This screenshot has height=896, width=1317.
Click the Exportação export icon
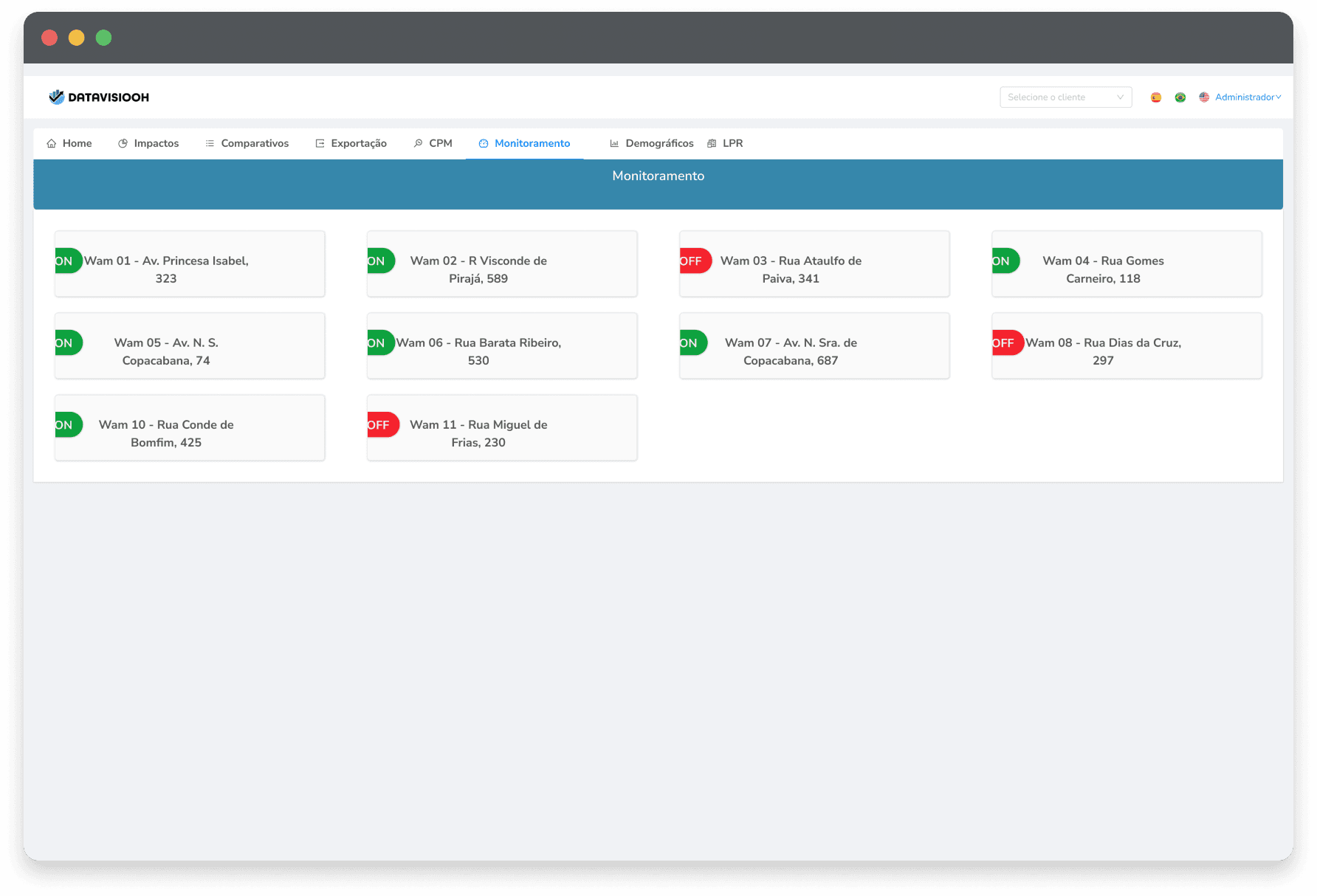click(x=320, y=144)
